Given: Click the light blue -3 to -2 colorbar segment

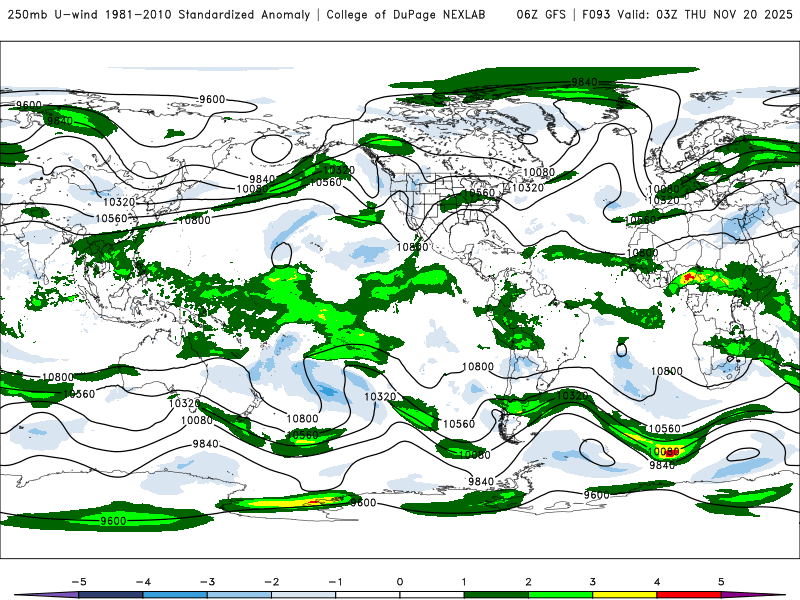Looking at the screenshot, I should [239, 595].
